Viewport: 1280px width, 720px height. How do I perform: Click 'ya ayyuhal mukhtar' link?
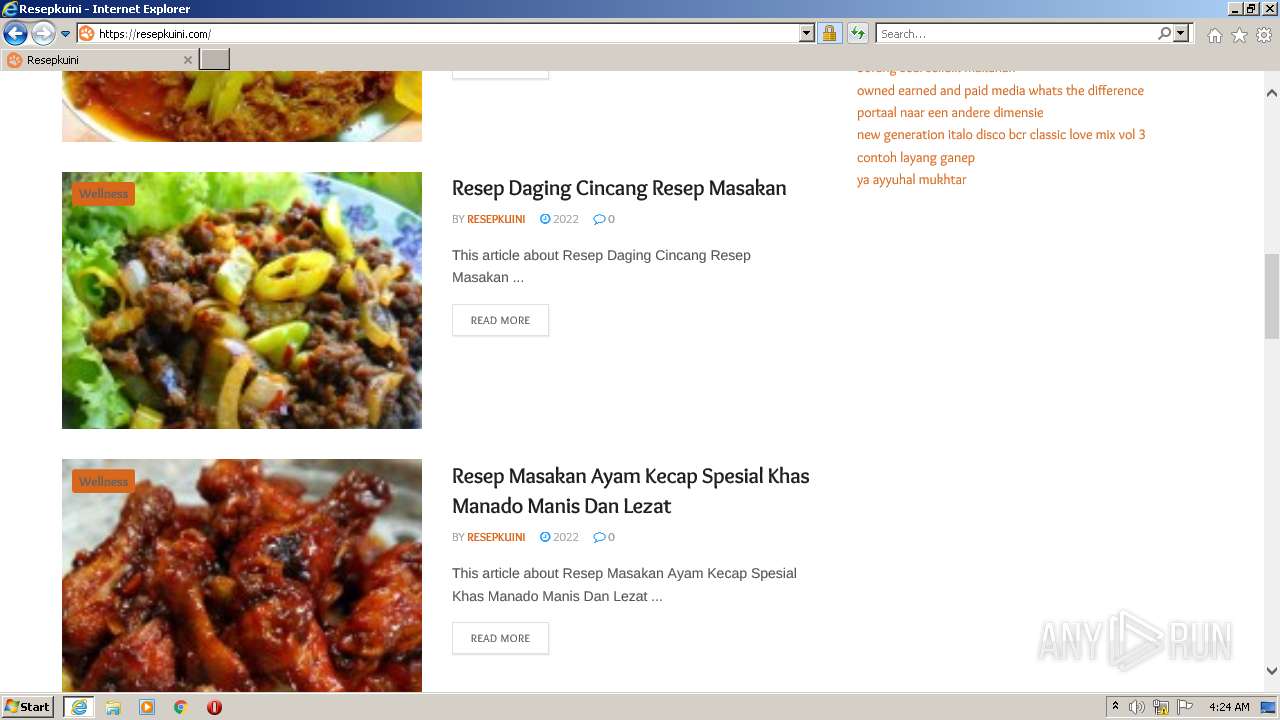(912, 180)
